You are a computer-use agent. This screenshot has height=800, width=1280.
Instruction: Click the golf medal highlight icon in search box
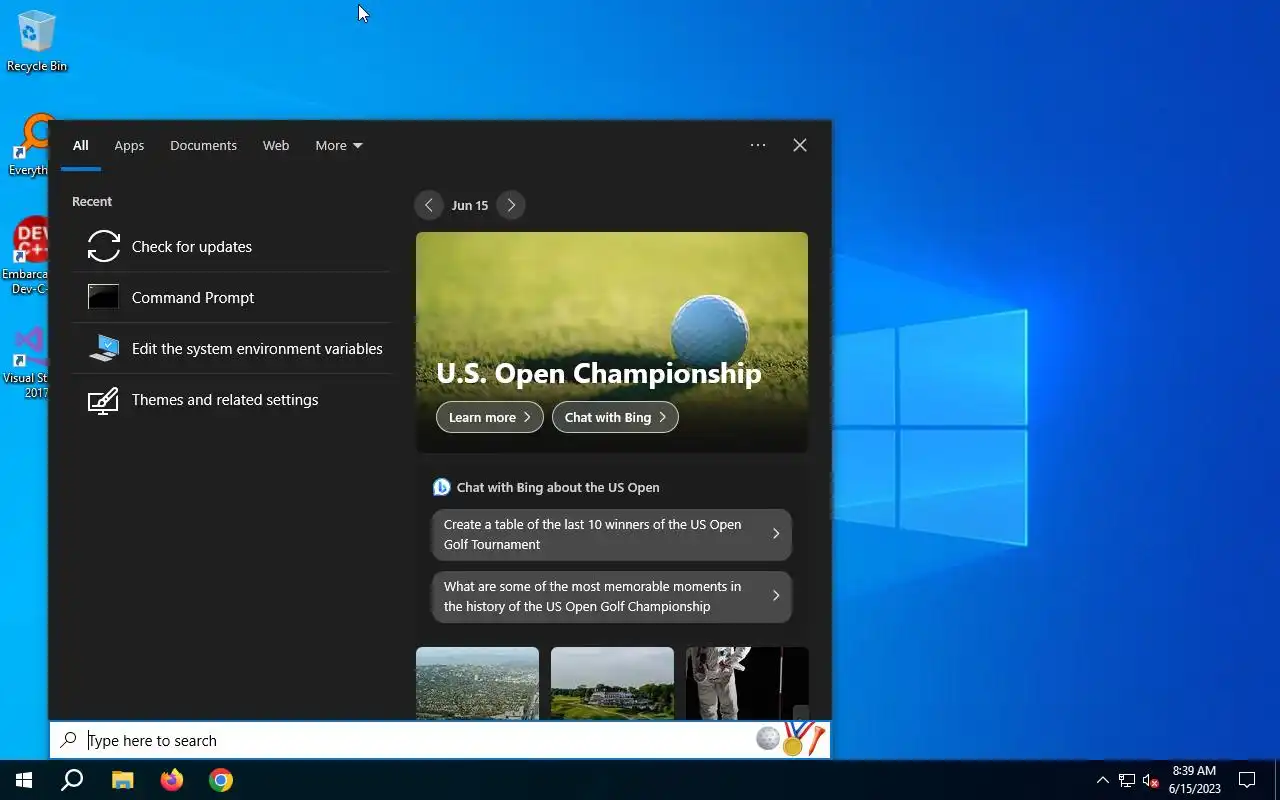pyautogui.click(x=792, y=739)
